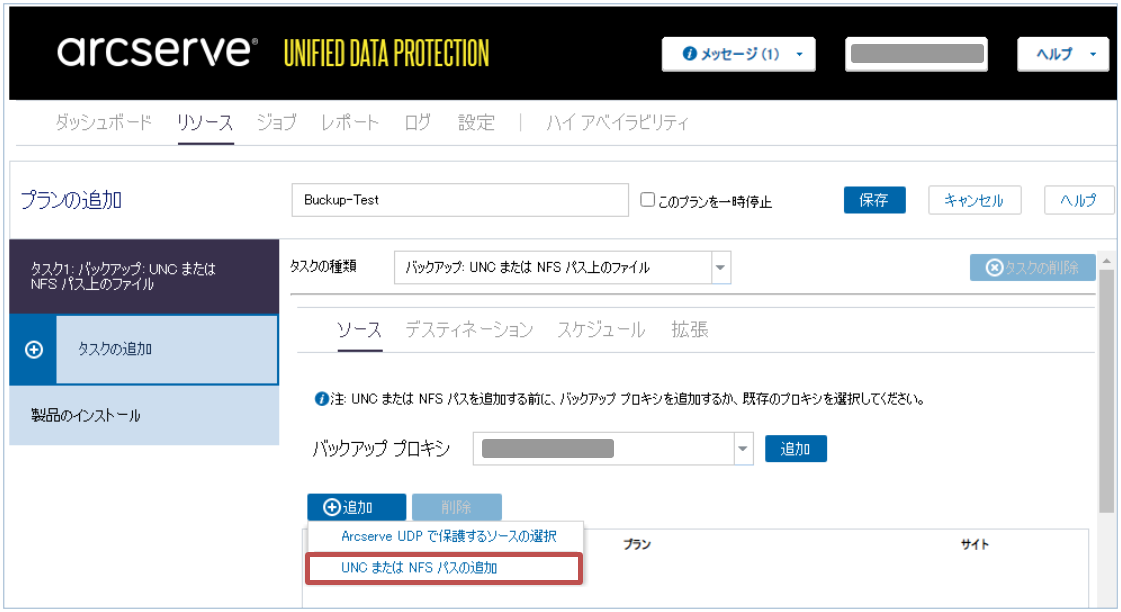The height and width of the screenshot is (612, 1121).
Task: Click the ヘルプ button next to キャンセル
Action: pos(1078,200)
